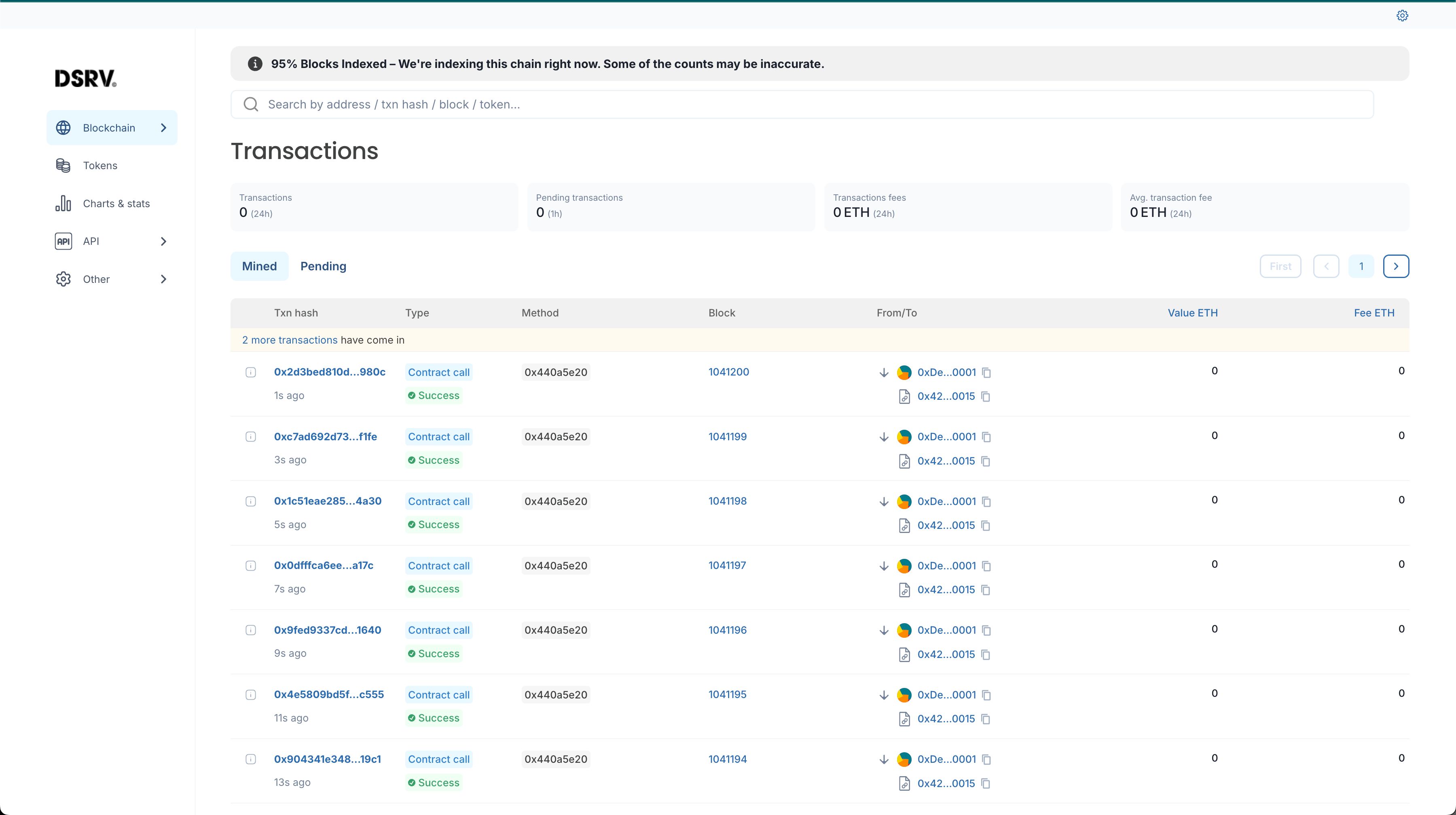This screenshot has width=1456, height=815.
Task: Click the Tokens coins icon
Action: point(63,166)
